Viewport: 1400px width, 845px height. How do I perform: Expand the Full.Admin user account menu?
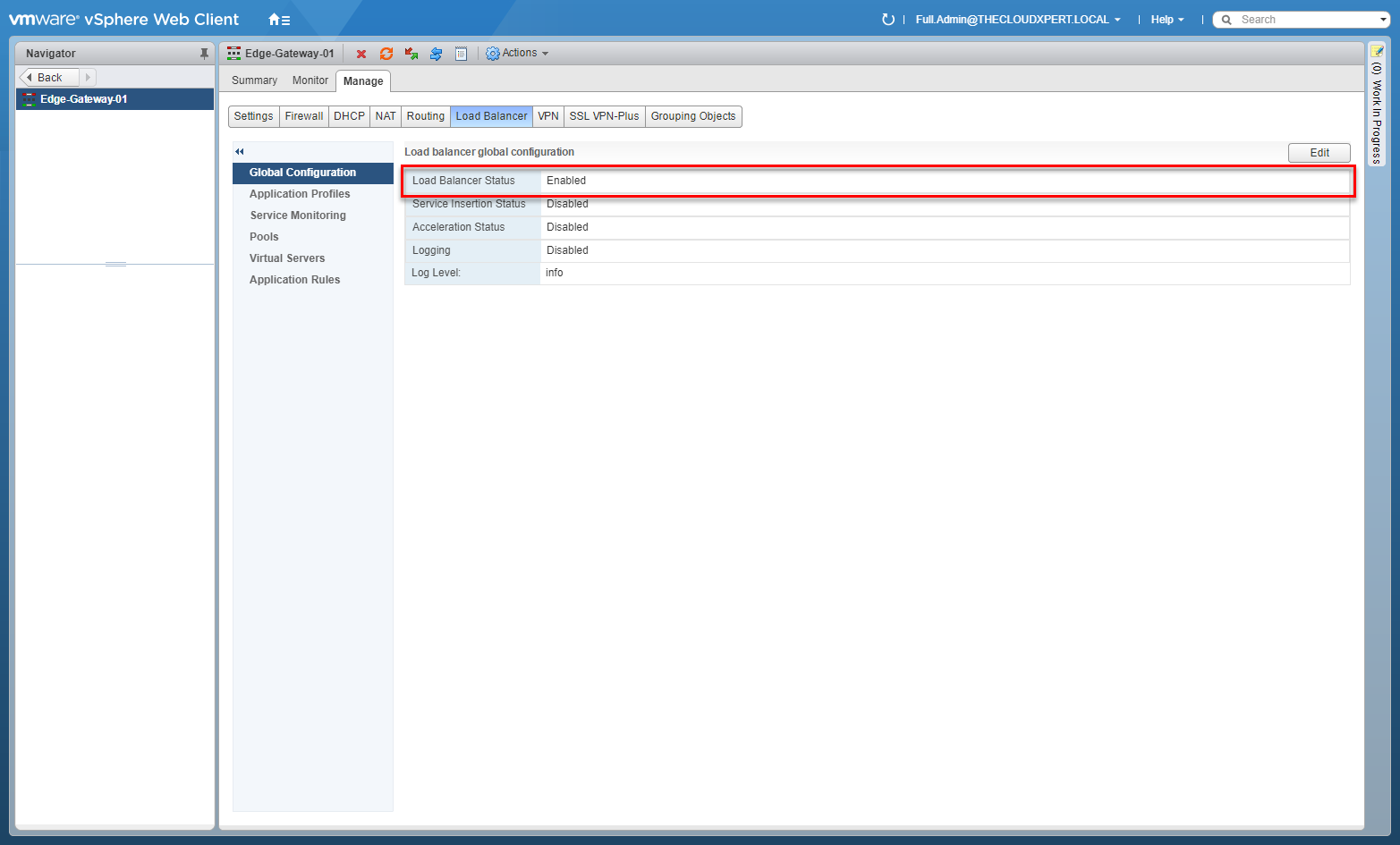[1017, 20]
